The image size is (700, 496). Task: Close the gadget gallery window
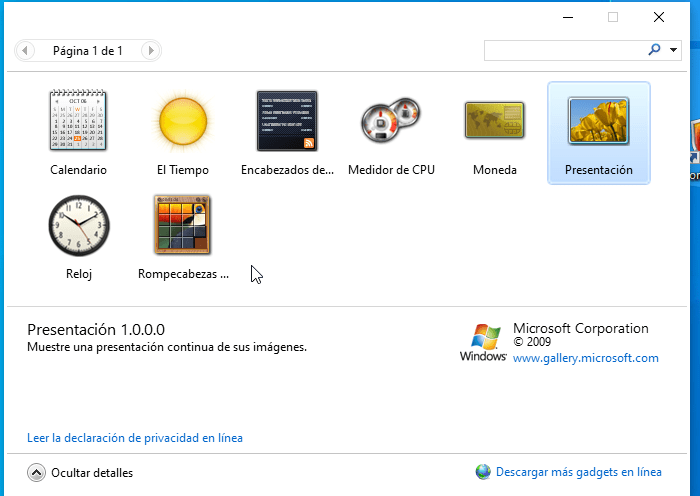(x=659, y=17)
